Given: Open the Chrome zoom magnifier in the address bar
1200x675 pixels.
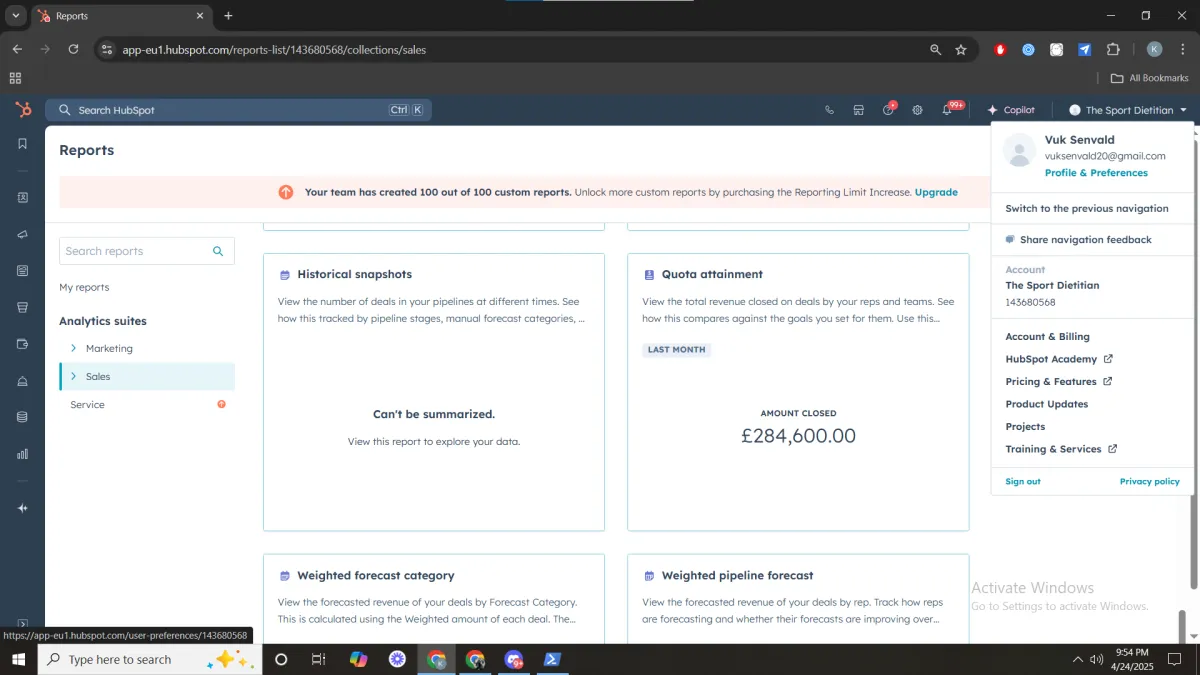Looking at the screenshot, I should (935, 49).
